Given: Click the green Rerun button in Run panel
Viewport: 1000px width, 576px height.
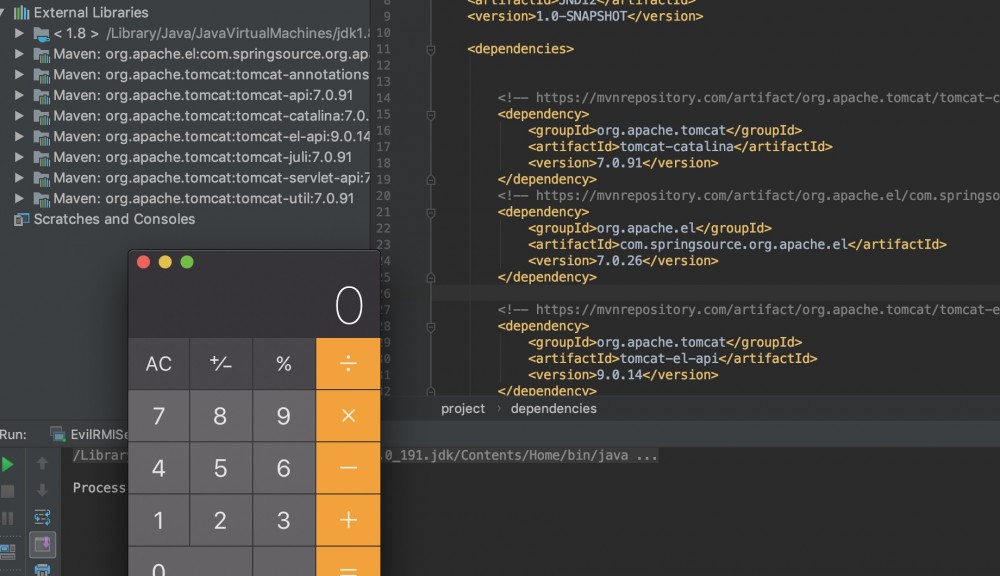Looking at the screenshot, I should pos(8,464).
